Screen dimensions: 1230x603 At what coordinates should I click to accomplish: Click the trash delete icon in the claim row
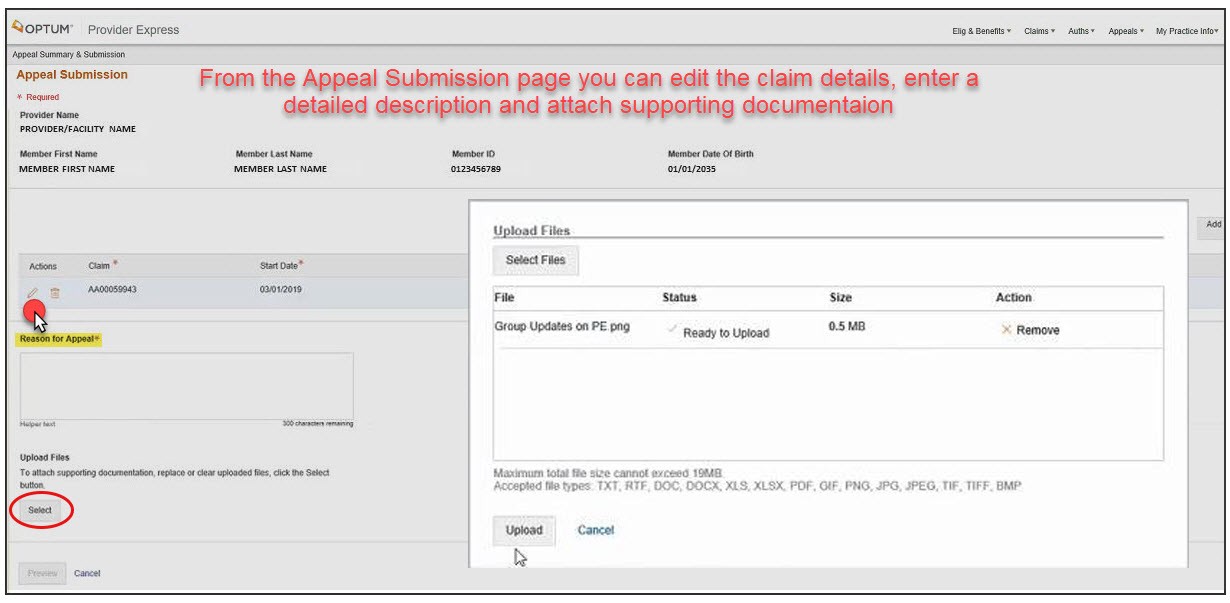pyautogui.click(x=55, y=293)
